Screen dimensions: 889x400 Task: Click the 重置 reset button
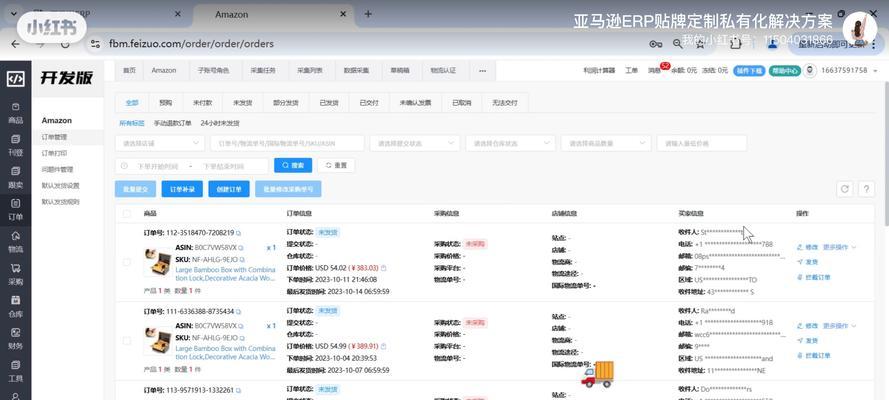336,165
